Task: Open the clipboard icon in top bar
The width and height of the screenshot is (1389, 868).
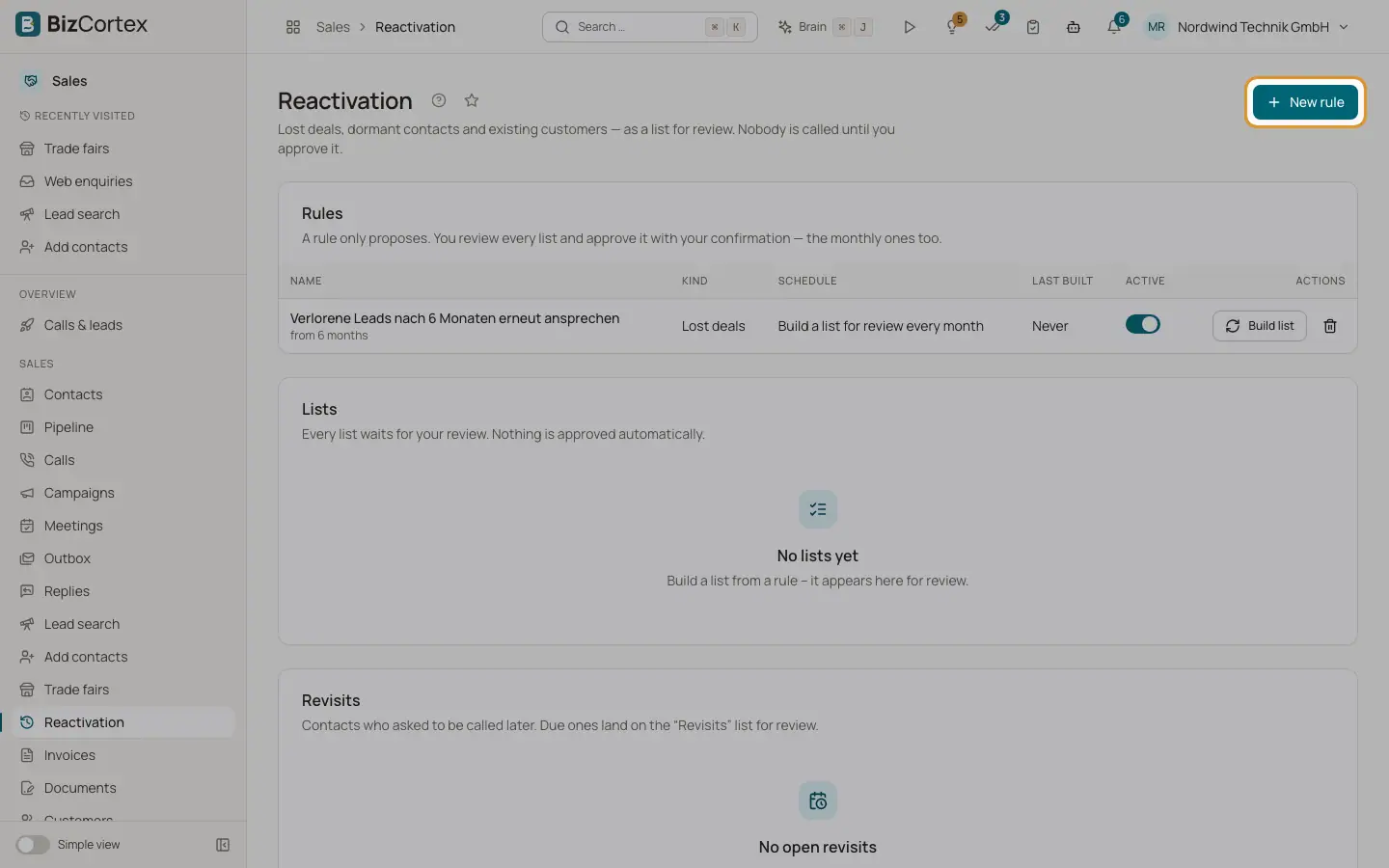Action: click(1033, 27)
